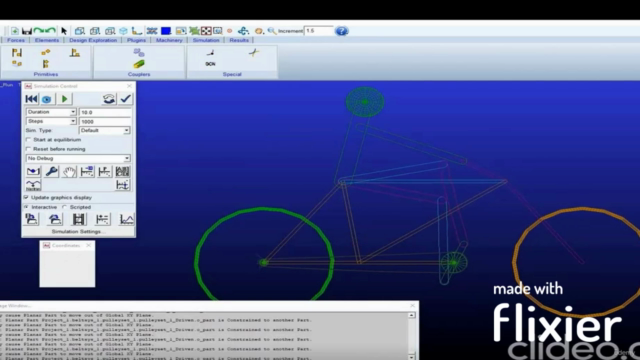Open the Steps dropdown

[x=51, y=121]
